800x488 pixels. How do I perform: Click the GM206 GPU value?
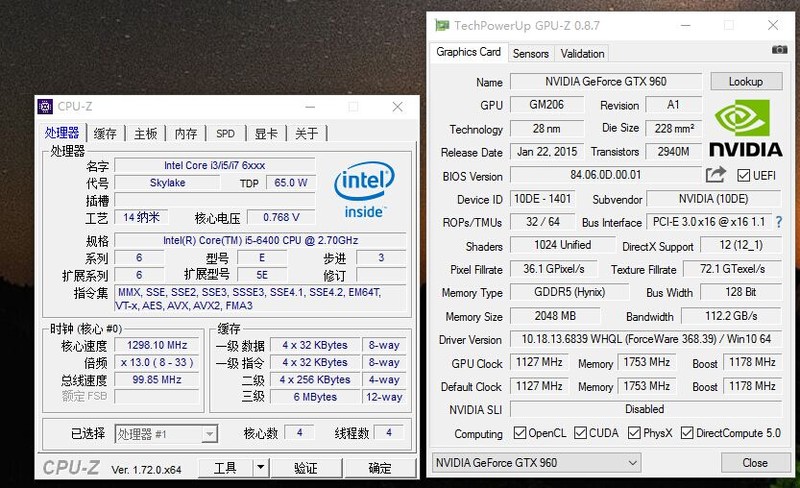547,105
